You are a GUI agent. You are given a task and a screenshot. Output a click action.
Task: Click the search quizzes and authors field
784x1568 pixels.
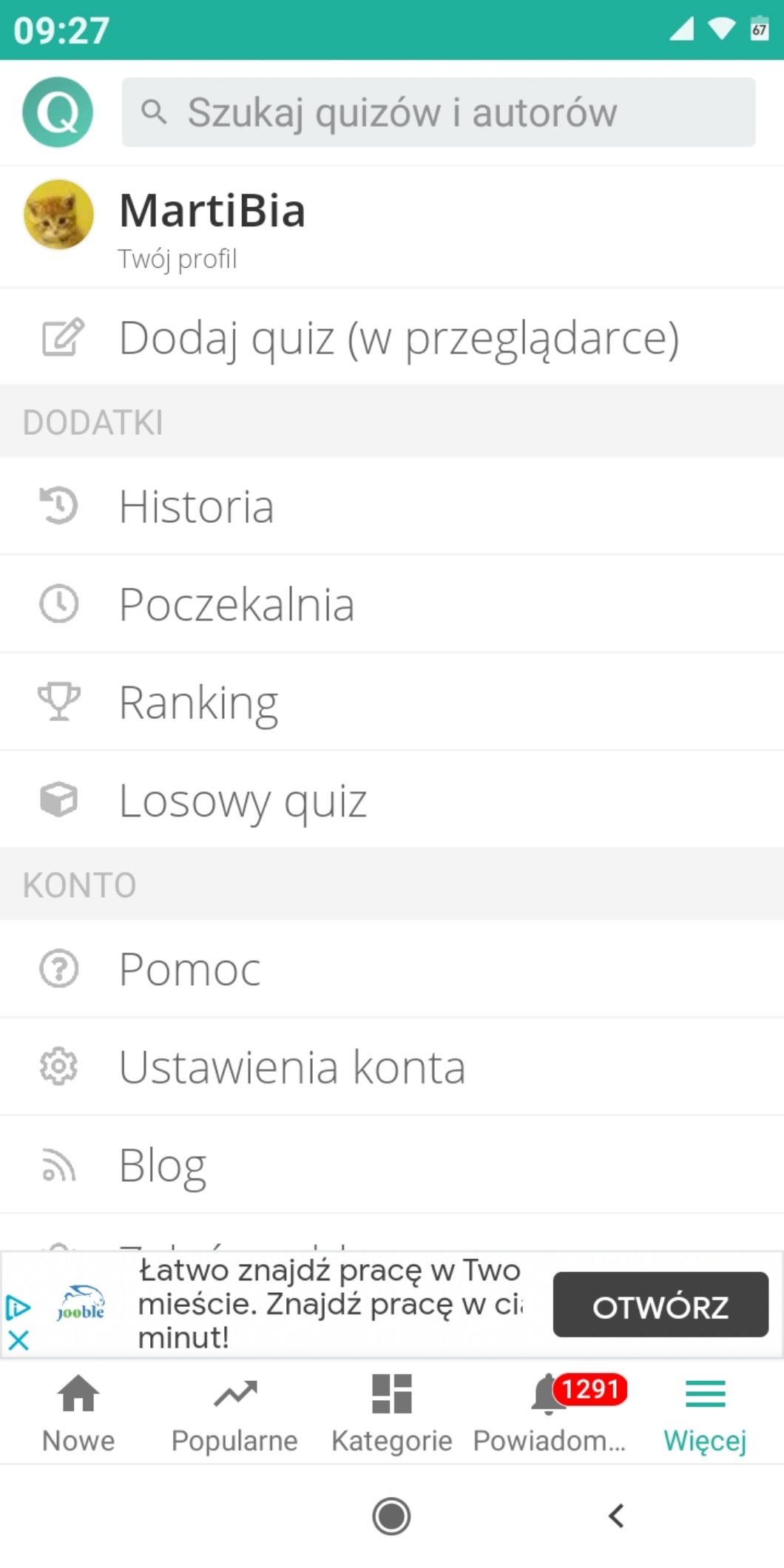click(438, 112)
